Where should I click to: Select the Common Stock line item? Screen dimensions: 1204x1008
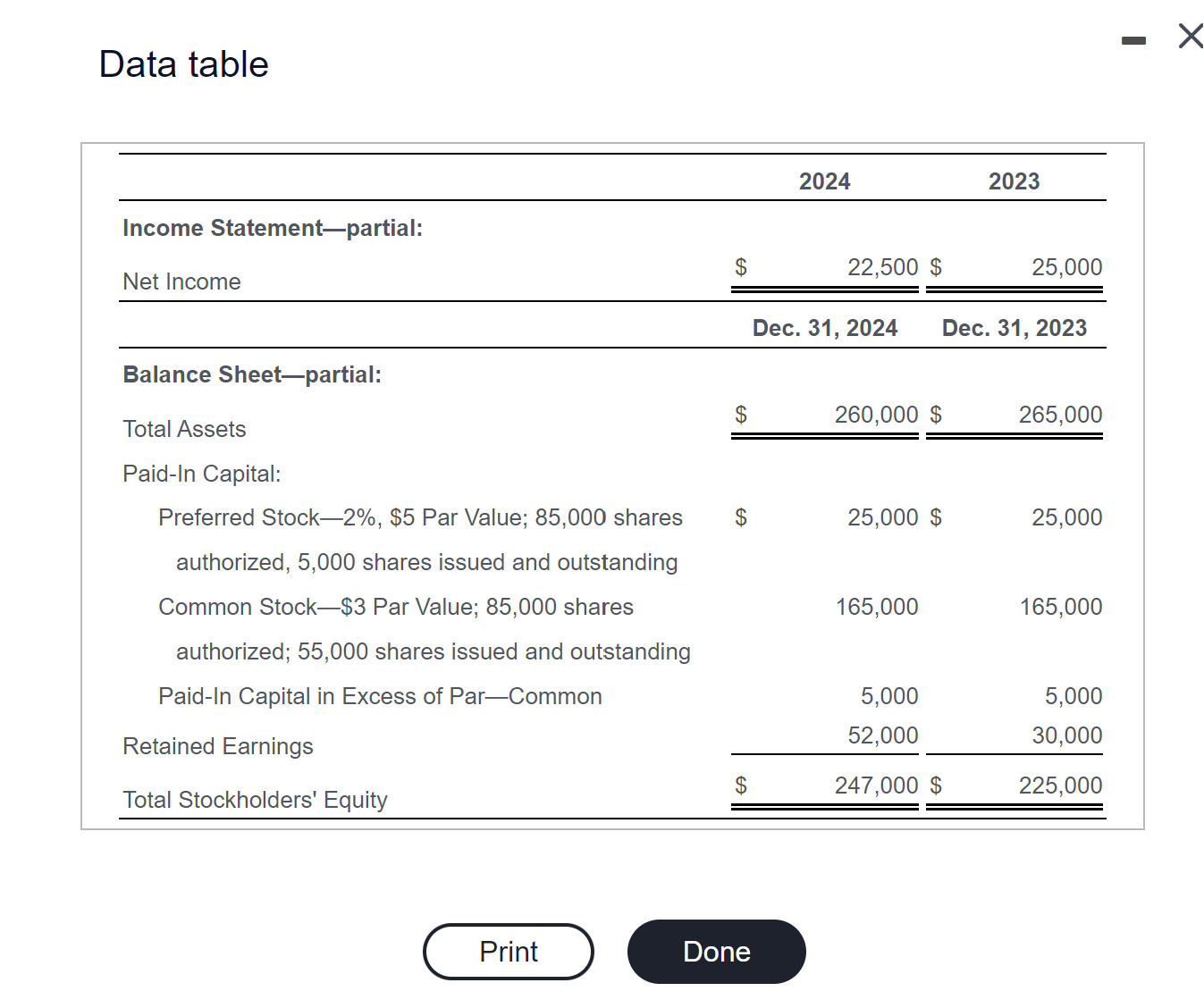click(396, 607)
